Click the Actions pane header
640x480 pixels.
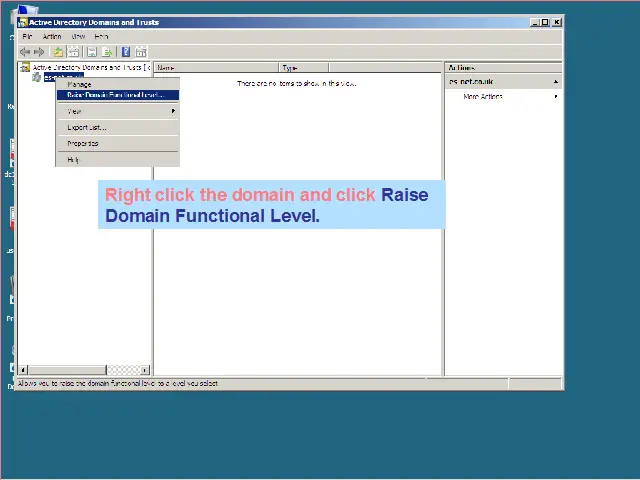point(503,68)
